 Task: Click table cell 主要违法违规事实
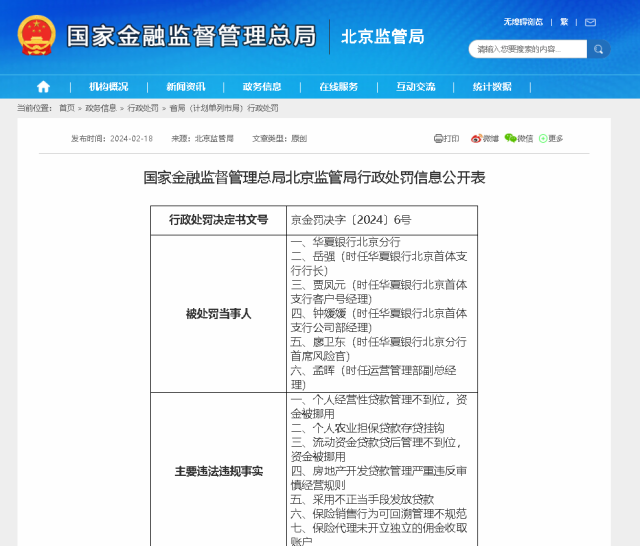pos(218,471)
